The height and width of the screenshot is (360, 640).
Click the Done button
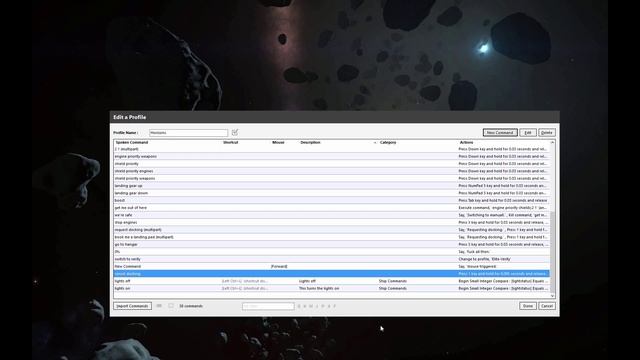tap(528, 306)
